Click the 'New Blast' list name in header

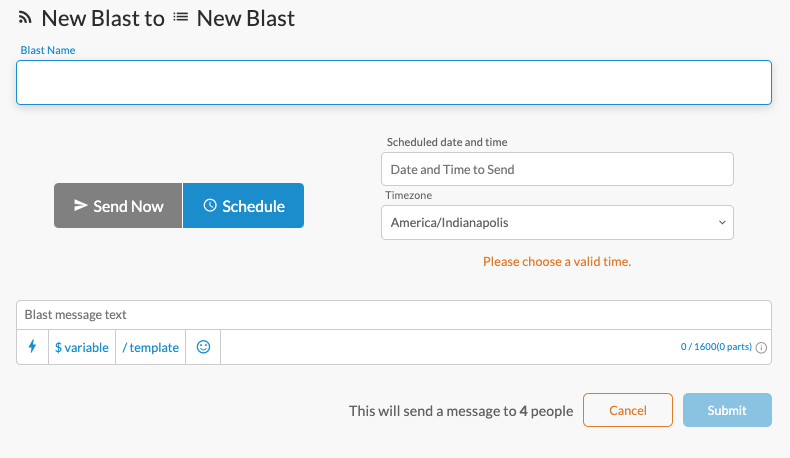245,19
